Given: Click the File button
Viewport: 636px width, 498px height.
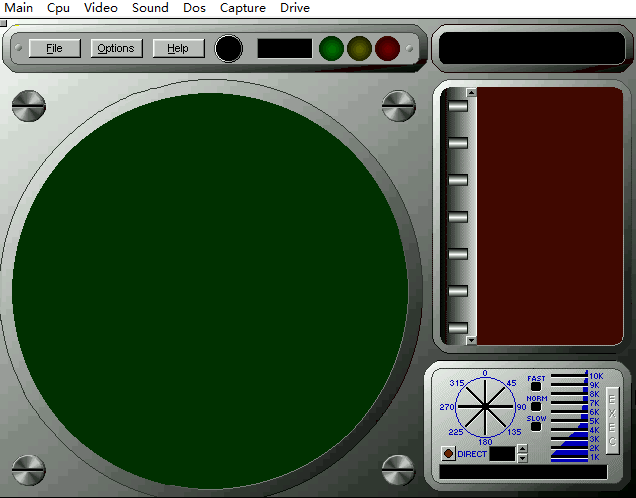Looking at the screenshot, I should [x=55, y=48].
